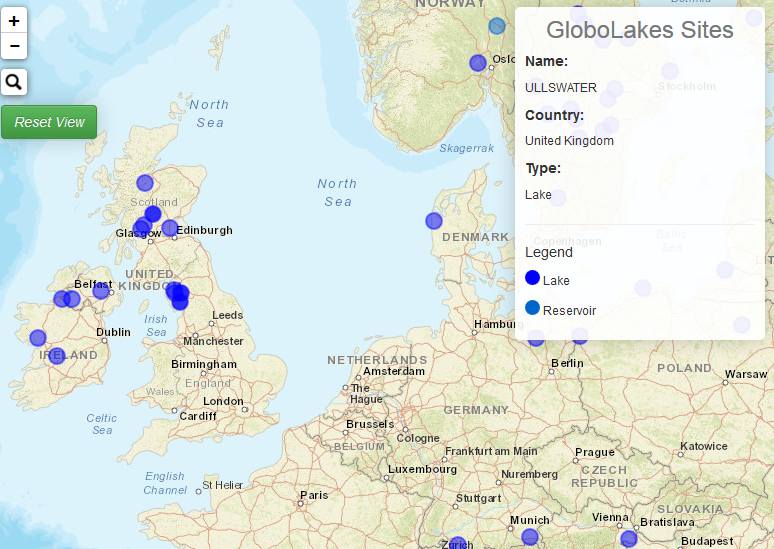Select marker directly below the Scotland label
Image resolution: width=774 pixels, height=549 pixels.
tap(153, 214)
